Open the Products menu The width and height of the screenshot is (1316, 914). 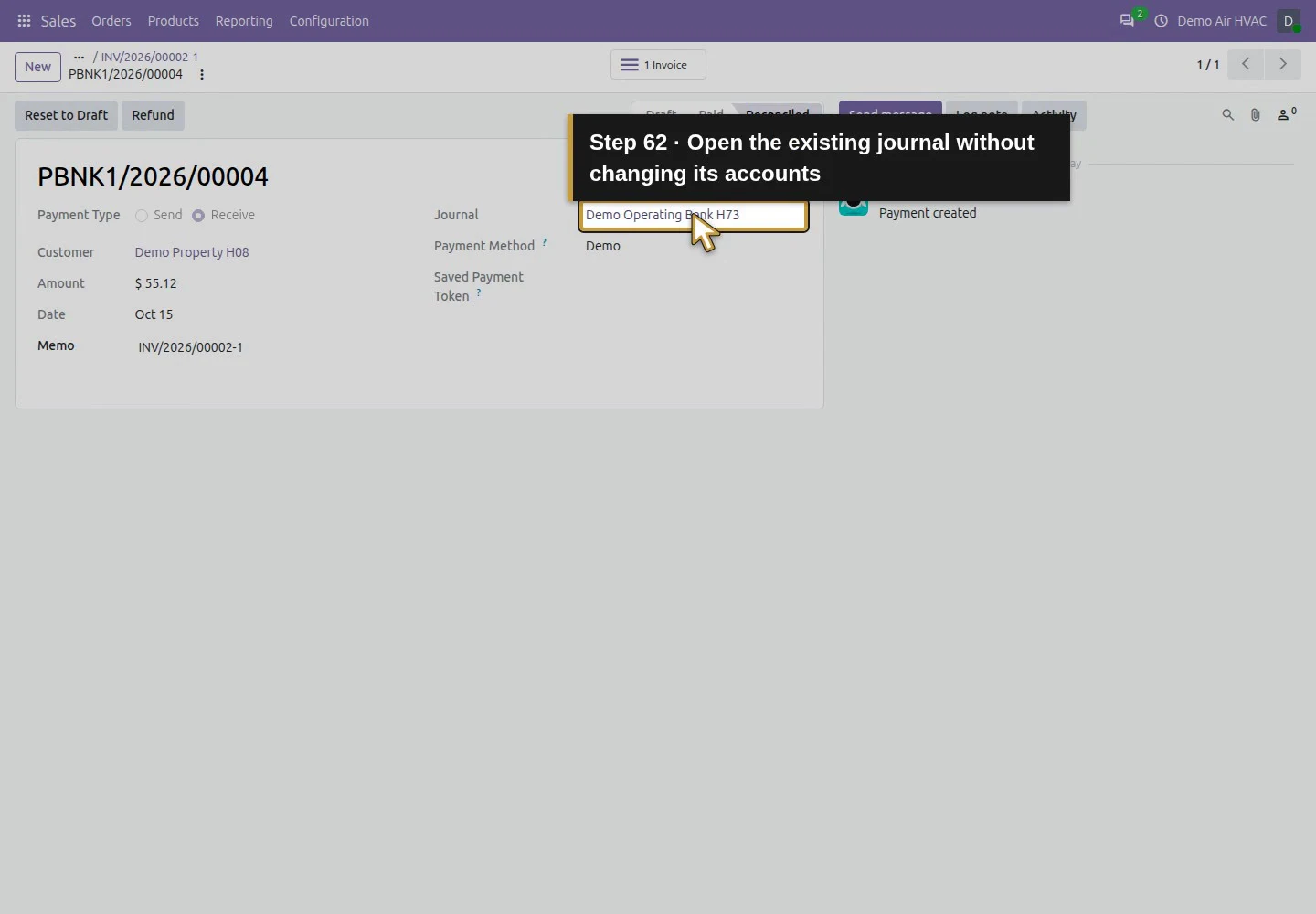click(x=174, y=20)
